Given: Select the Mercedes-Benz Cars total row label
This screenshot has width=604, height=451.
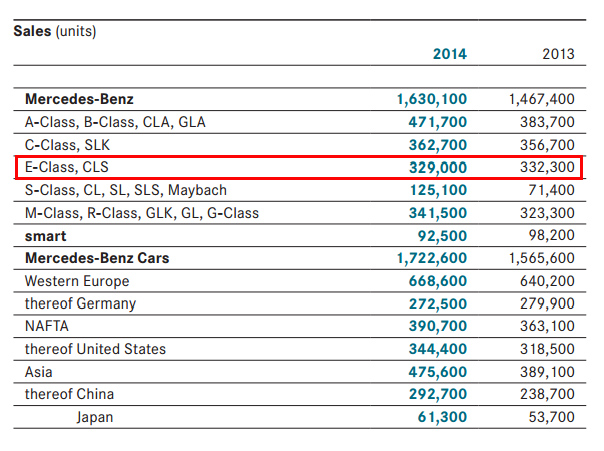Looking at the screenshot, I should tap(97, 258).
